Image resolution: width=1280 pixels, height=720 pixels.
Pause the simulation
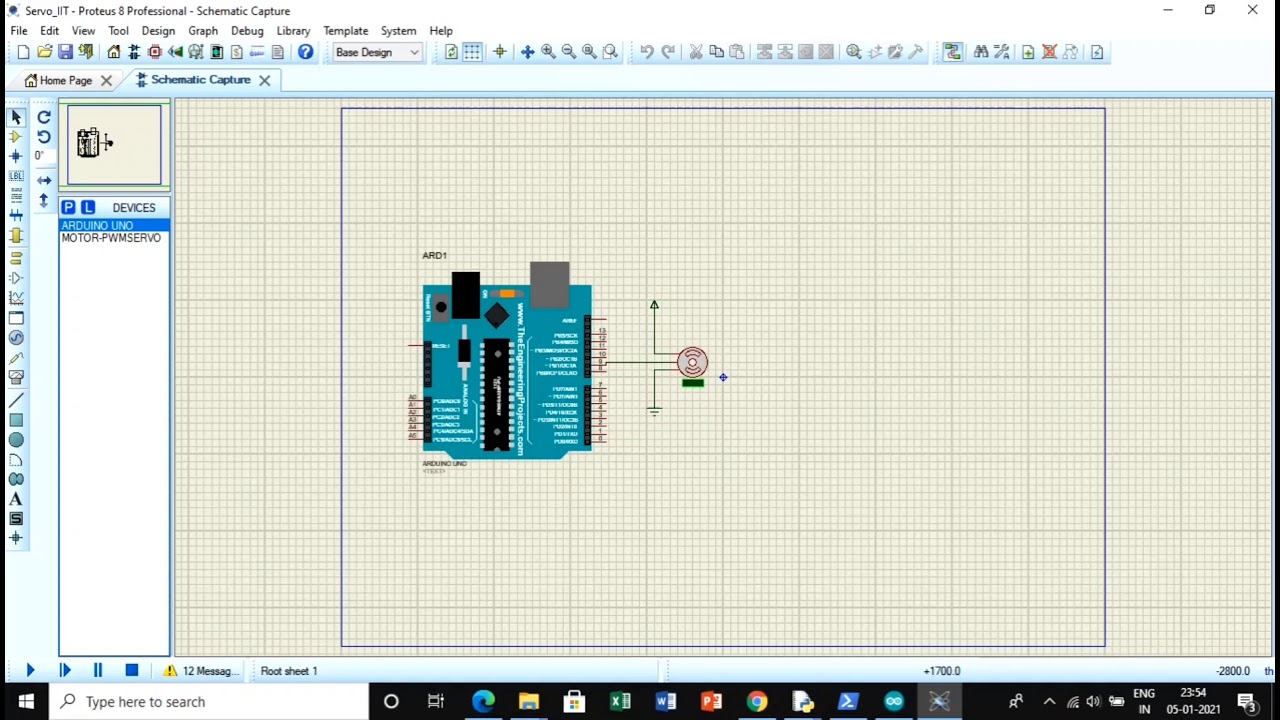coord(98,671)
